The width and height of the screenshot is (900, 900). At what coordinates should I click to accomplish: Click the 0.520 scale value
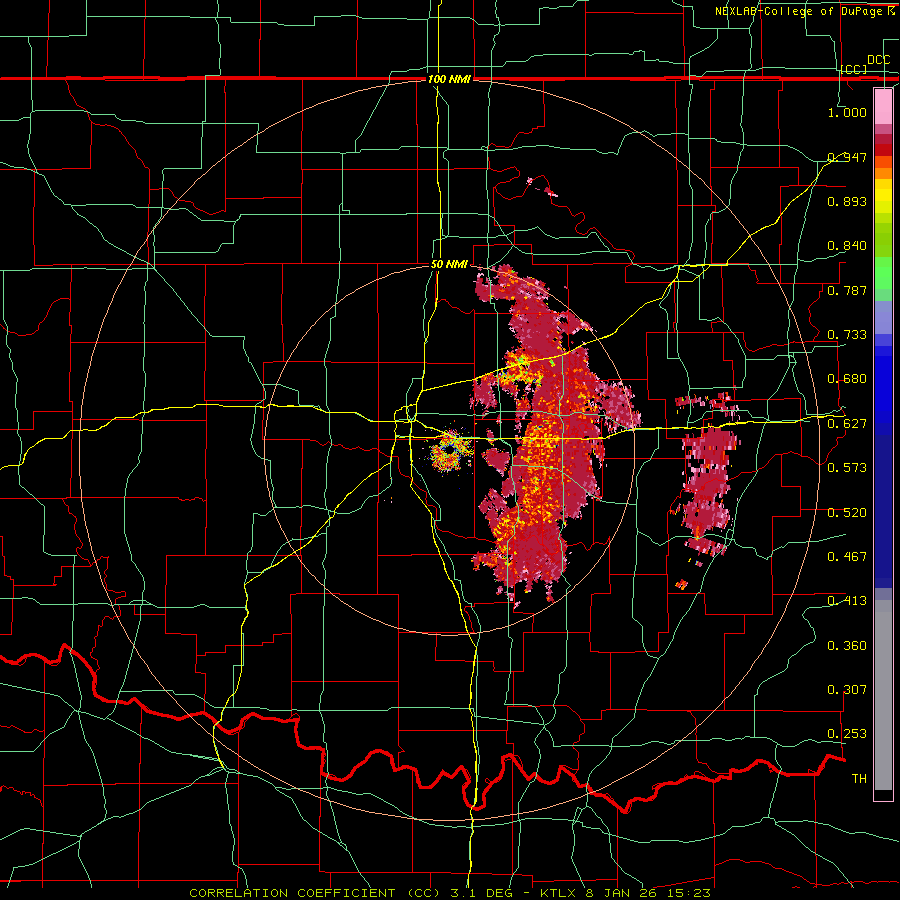(847, 513)
